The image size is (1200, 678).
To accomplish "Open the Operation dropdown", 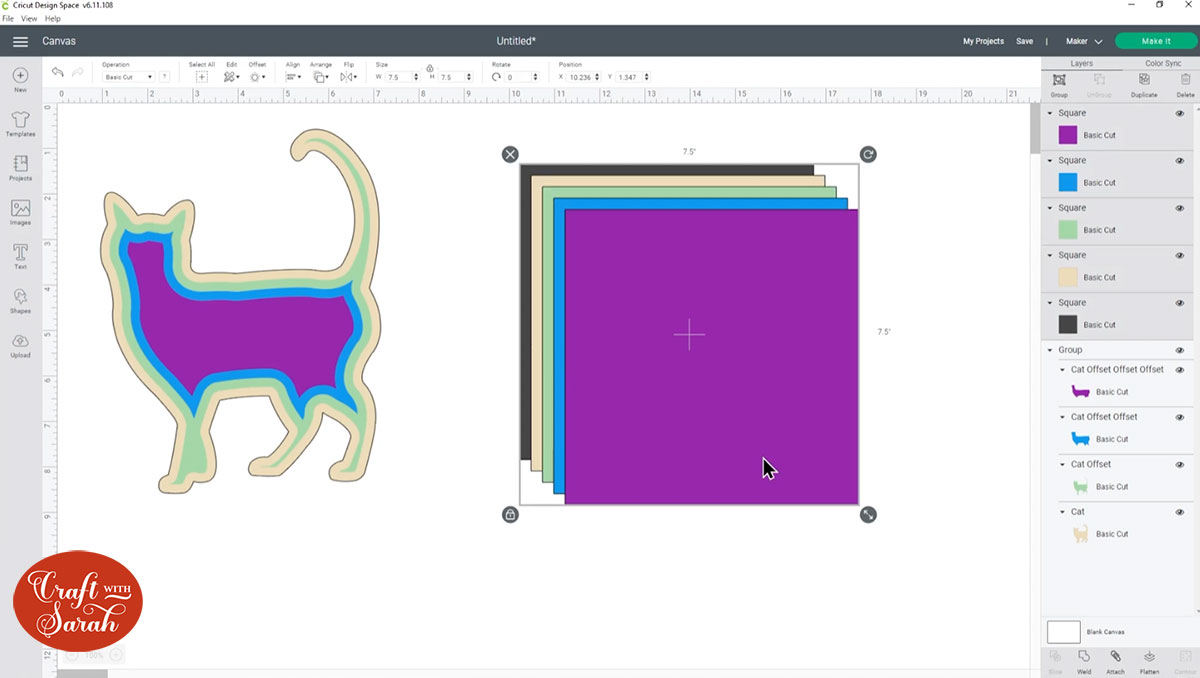I will pos(131,76).
